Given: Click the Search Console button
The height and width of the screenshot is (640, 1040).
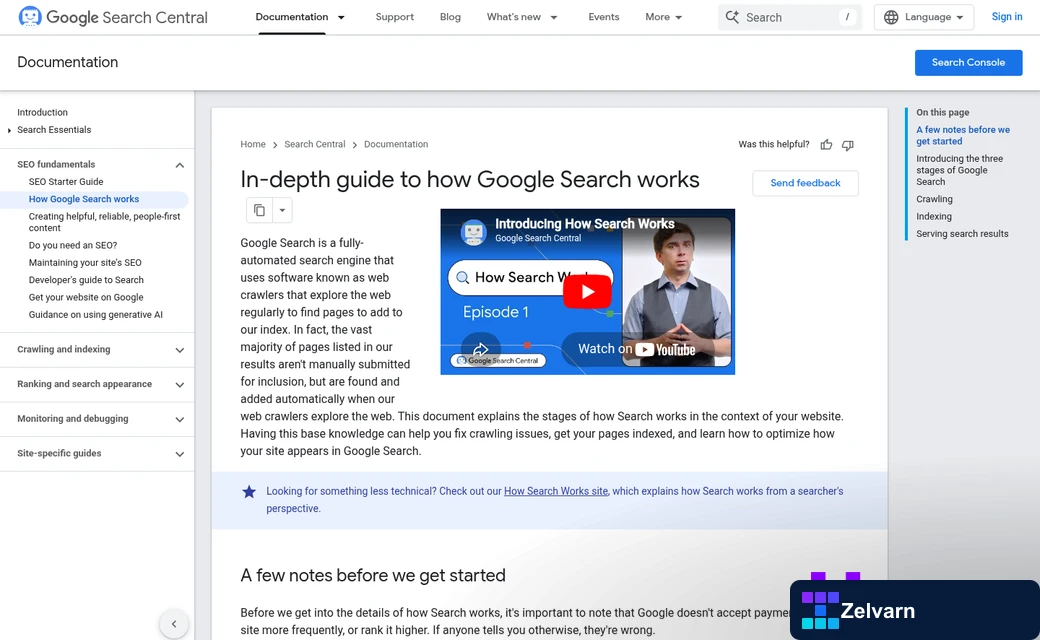Looking at the screenshot, I should 968,62.
